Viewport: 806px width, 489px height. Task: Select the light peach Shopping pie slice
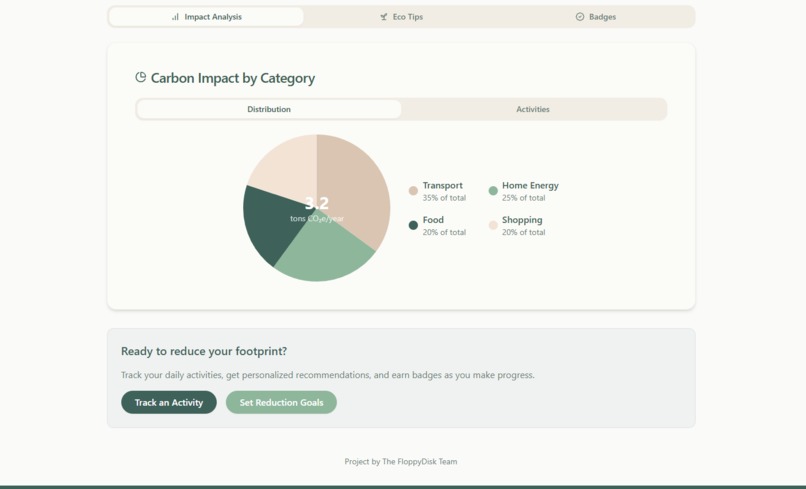tap(288, 165)
